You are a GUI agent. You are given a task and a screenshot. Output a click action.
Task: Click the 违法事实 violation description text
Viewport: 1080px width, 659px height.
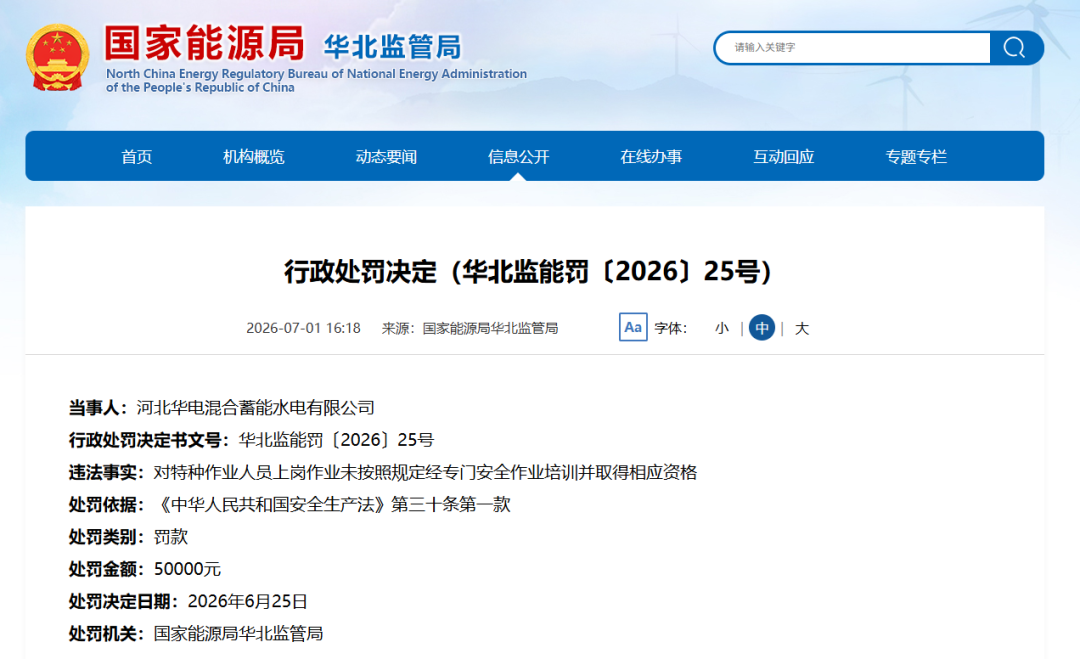(x=425, y=472)
